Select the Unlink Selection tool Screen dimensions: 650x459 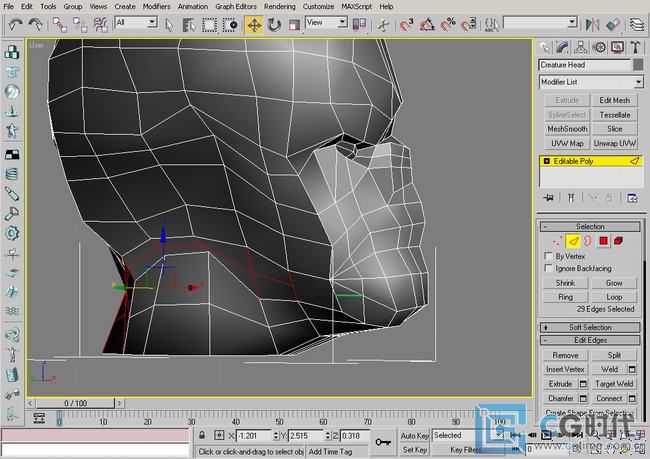80,24
